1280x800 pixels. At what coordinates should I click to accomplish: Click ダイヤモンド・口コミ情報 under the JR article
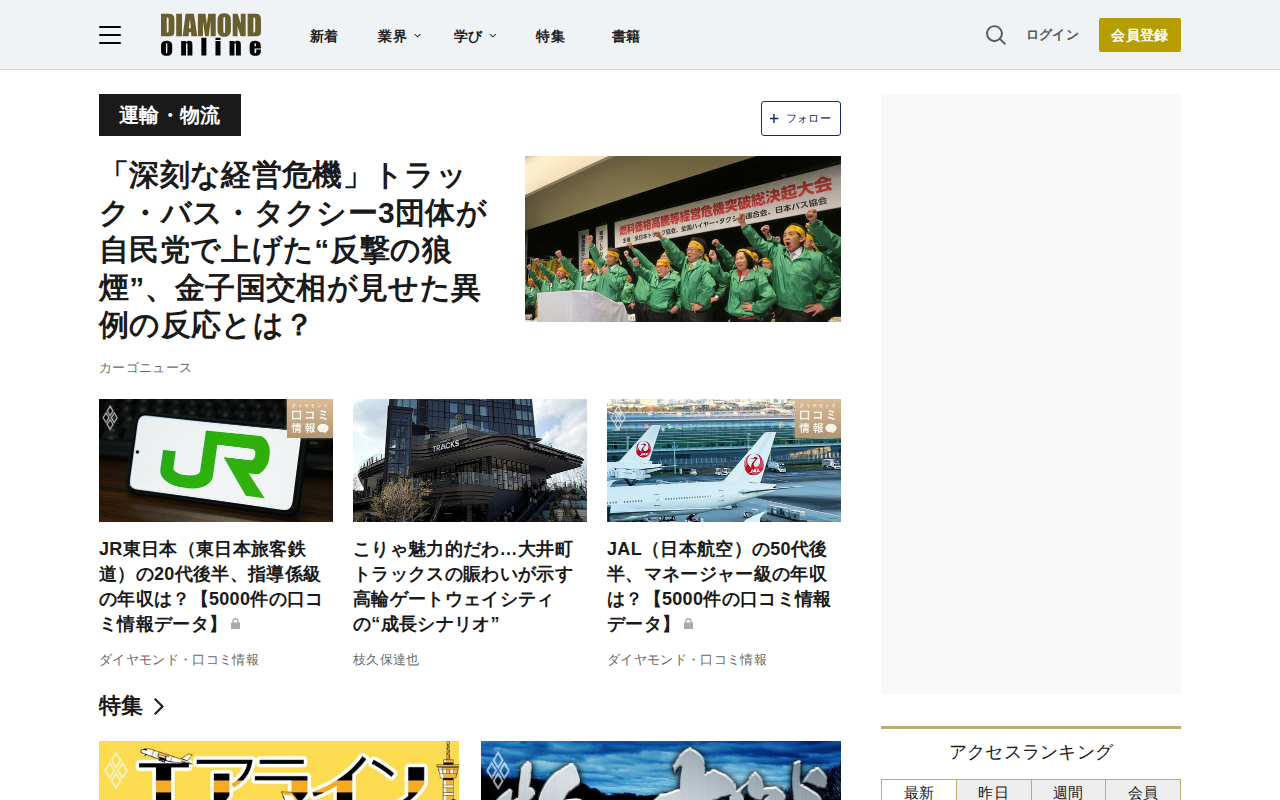click(179, 660)
